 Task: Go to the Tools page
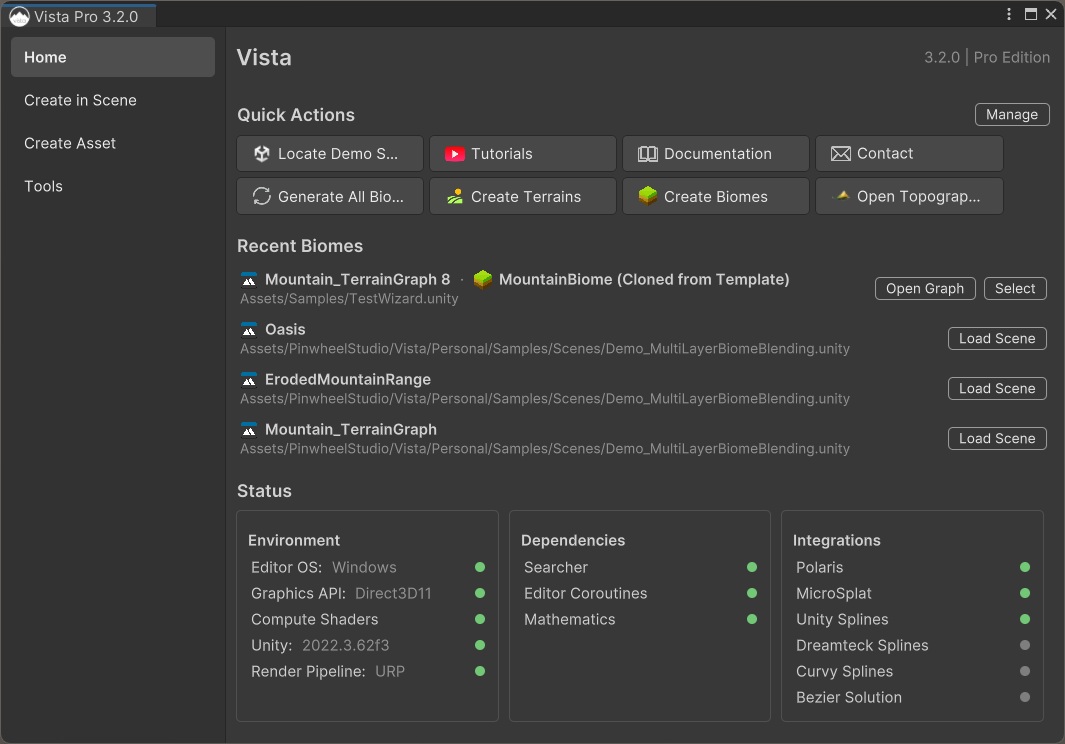click(113, 186)
